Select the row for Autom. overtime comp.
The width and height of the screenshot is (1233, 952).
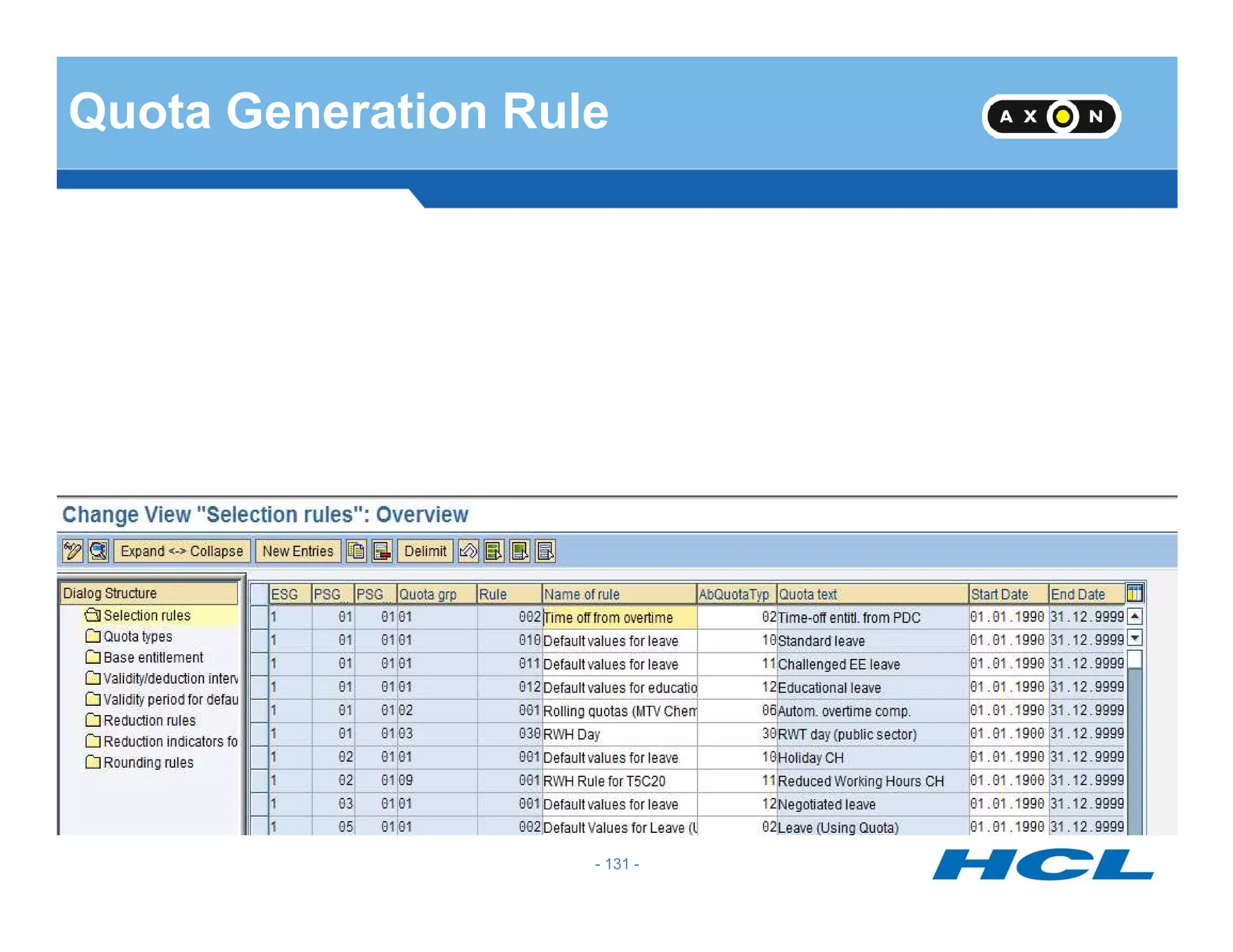[x=259, y=711]
